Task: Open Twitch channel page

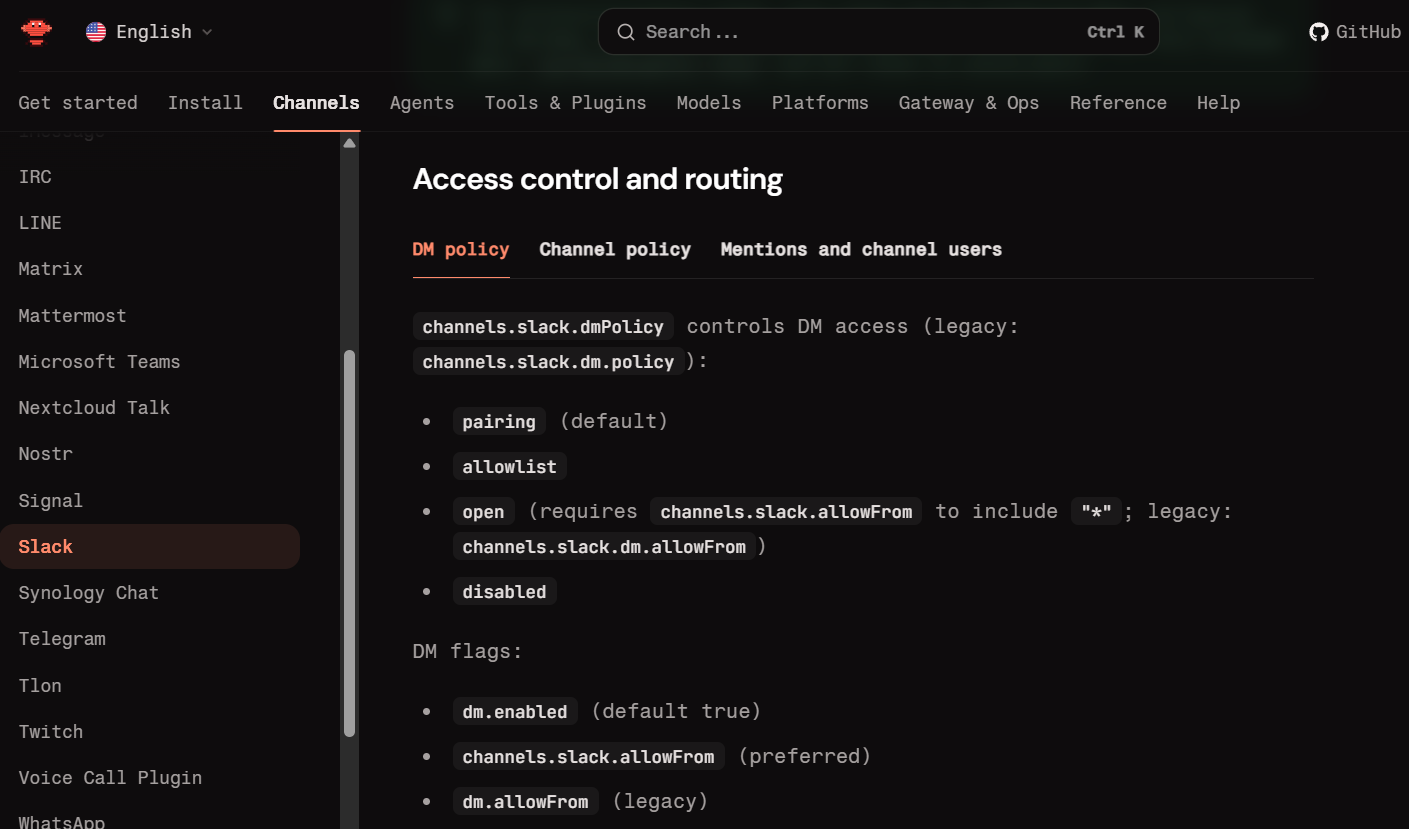Action: 50,731
